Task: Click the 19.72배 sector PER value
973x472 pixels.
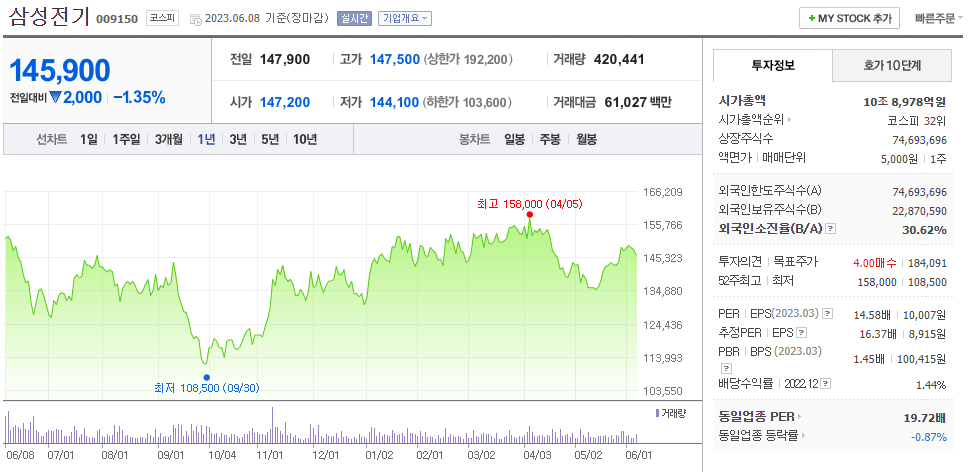Action: point(925,417)
